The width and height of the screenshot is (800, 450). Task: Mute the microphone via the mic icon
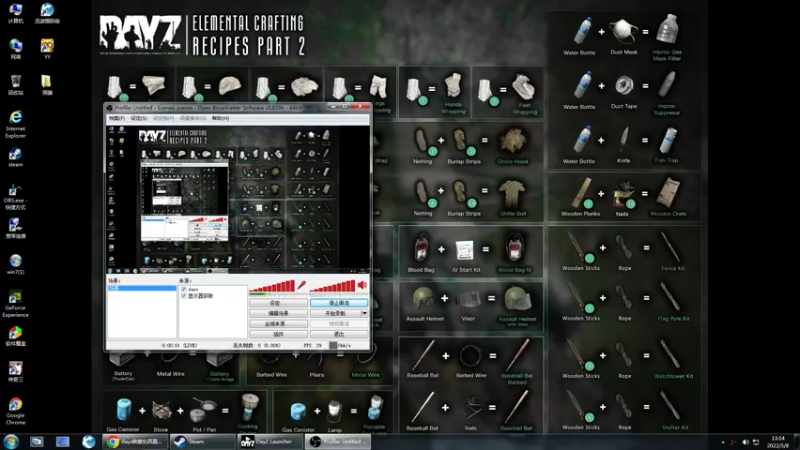302,285
